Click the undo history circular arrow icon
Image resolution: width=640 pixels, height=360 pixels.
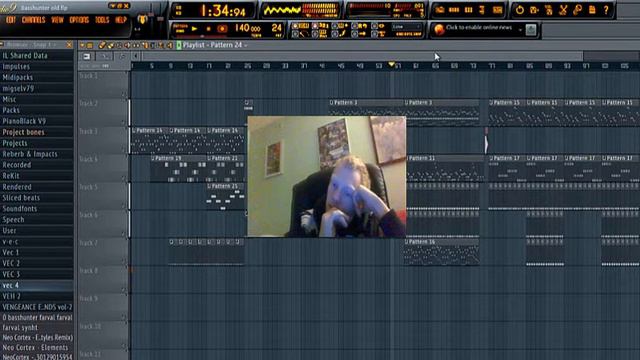(520, 10)
